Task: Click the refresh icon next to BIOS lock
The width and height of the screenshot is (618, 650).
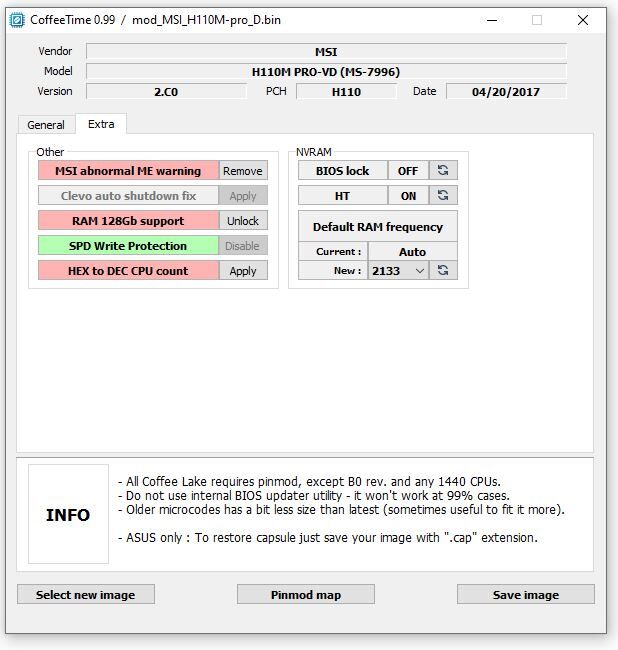Action: [443, 170]
